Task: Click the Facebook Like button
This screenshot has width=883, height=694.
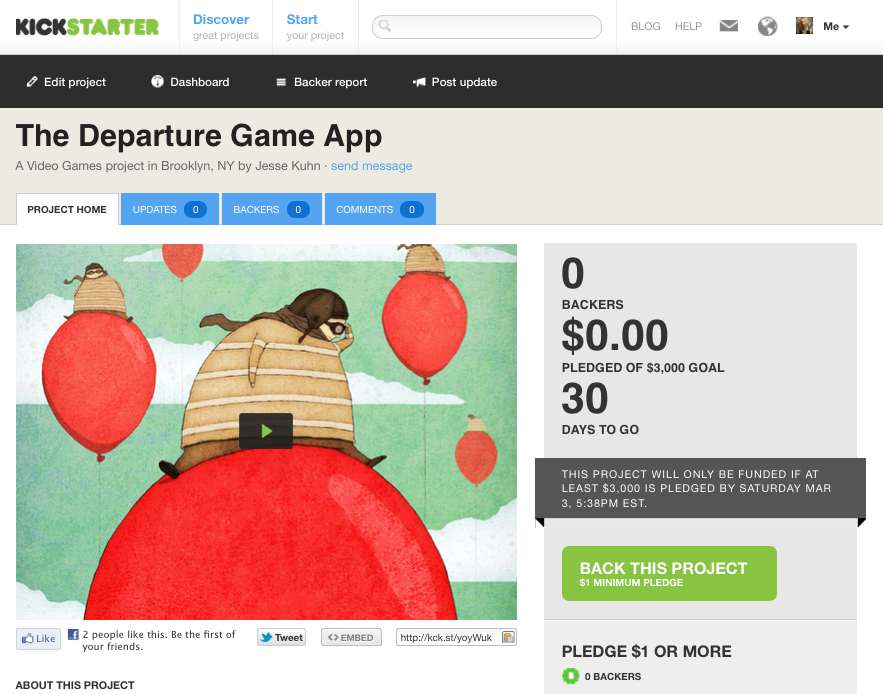Action: pos(38,639)
